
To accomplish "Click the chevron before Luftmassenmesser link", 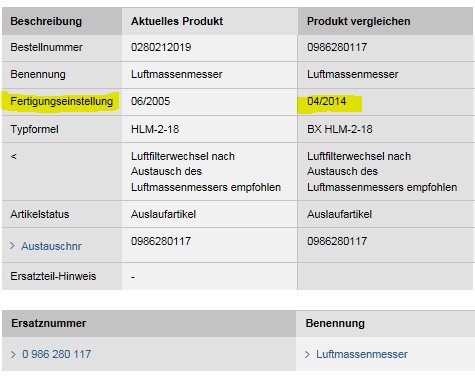I will point(307,354).
